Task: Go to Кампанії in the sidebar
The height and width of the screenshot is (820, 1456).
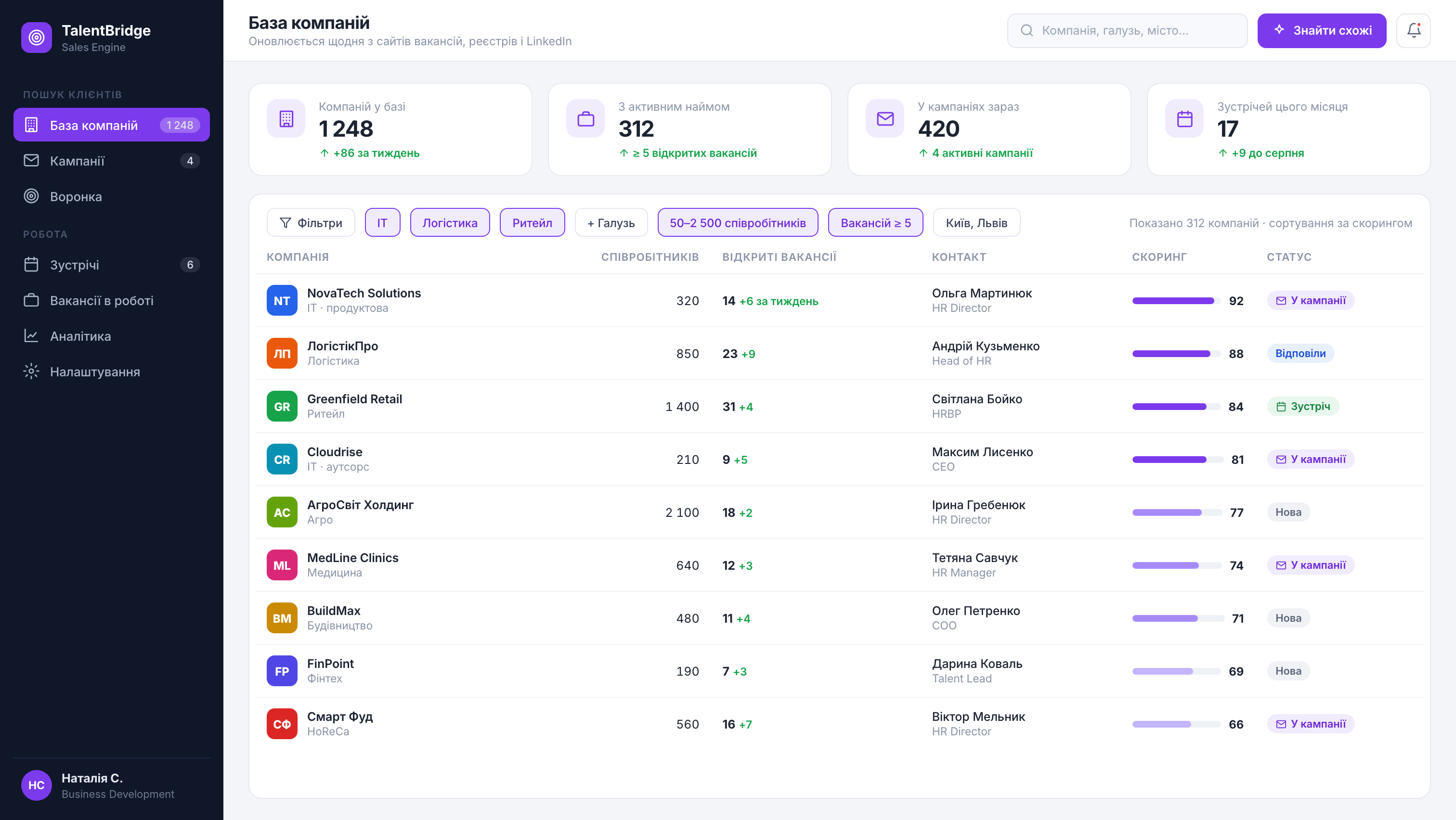Action: pyautogui.click(x=111, y=161)
